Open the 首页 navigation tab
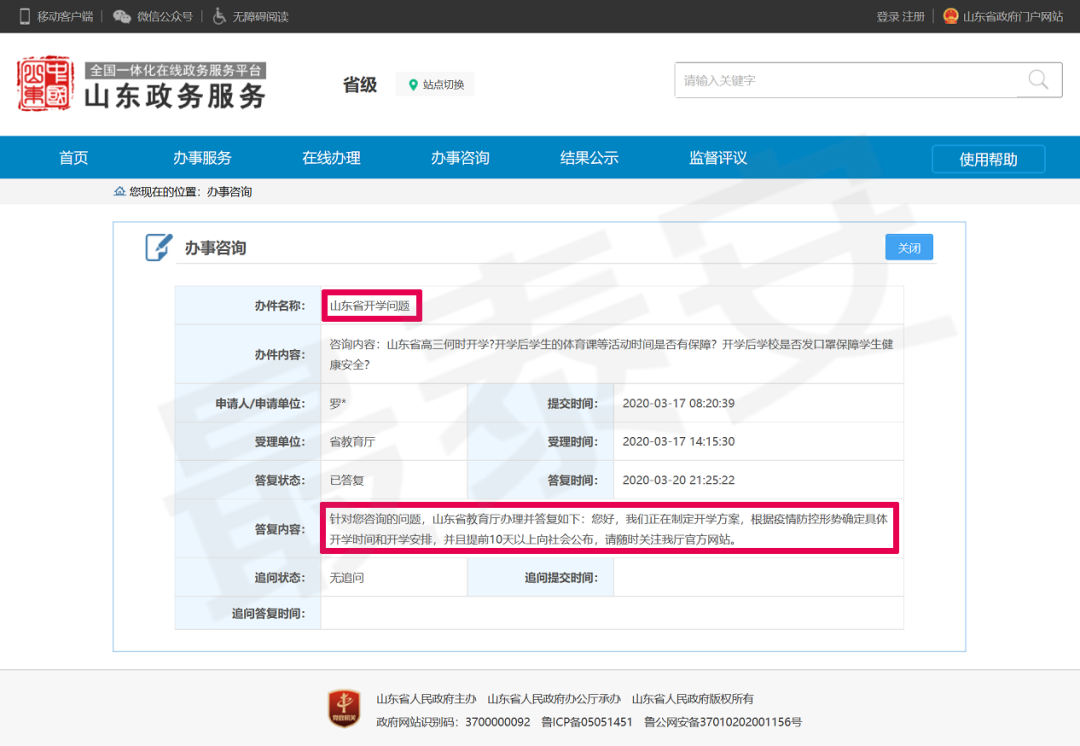 coord(74,158)
